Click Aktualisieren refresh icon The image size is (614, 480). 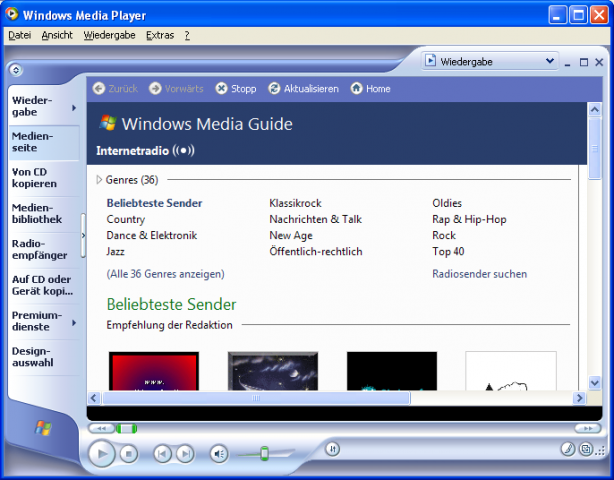tap(274, 88)
